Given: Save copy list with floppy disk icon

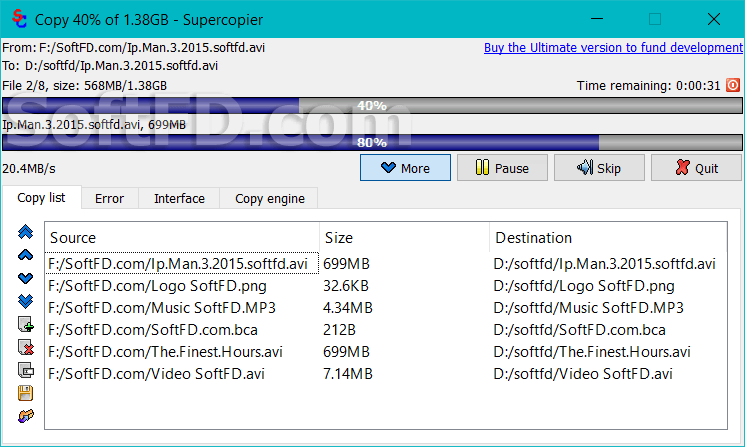Looking at the screenshot, I should coord(26,393).
